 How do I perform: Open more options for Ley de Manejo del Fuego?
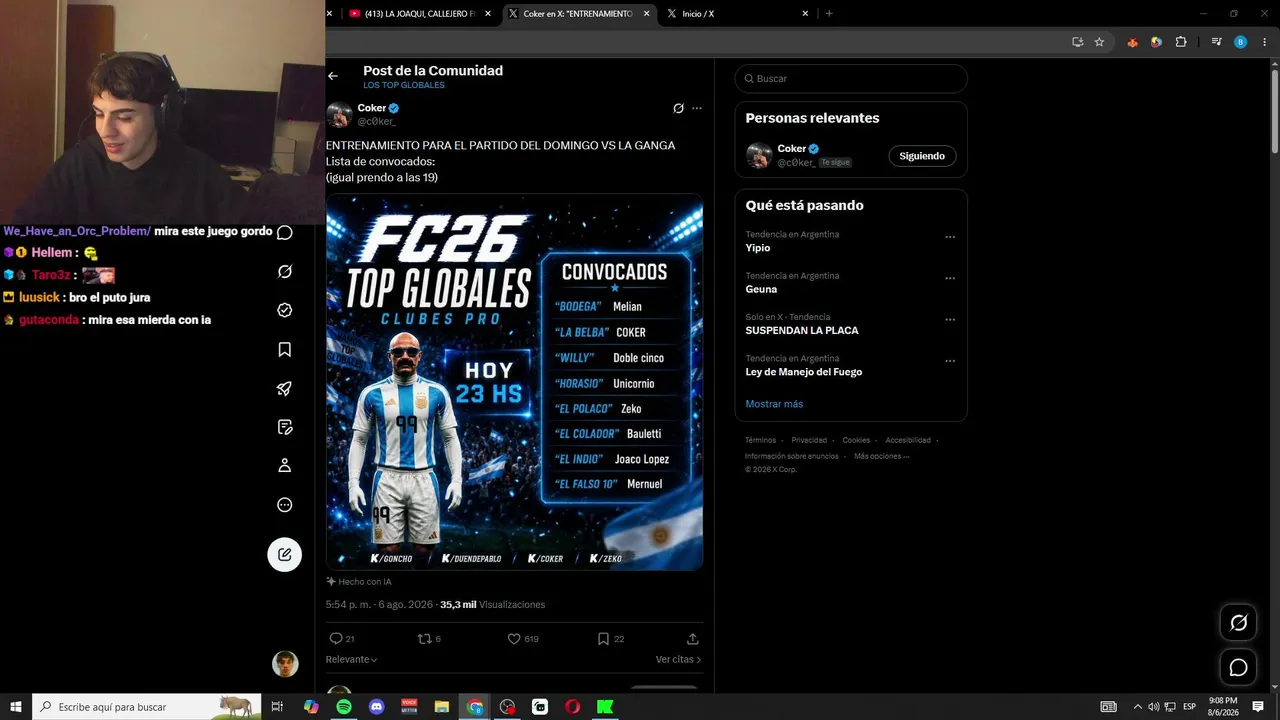(x=950, y=361)
